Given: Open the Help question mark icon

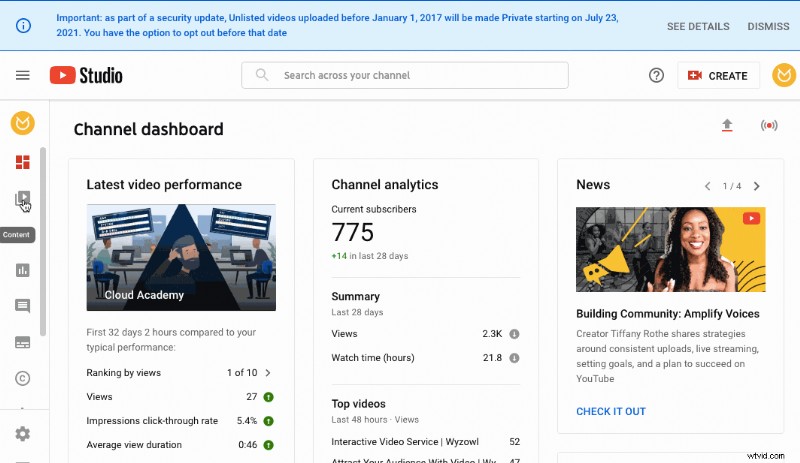Looking at the screenshot, I should [x=656, y=76].
